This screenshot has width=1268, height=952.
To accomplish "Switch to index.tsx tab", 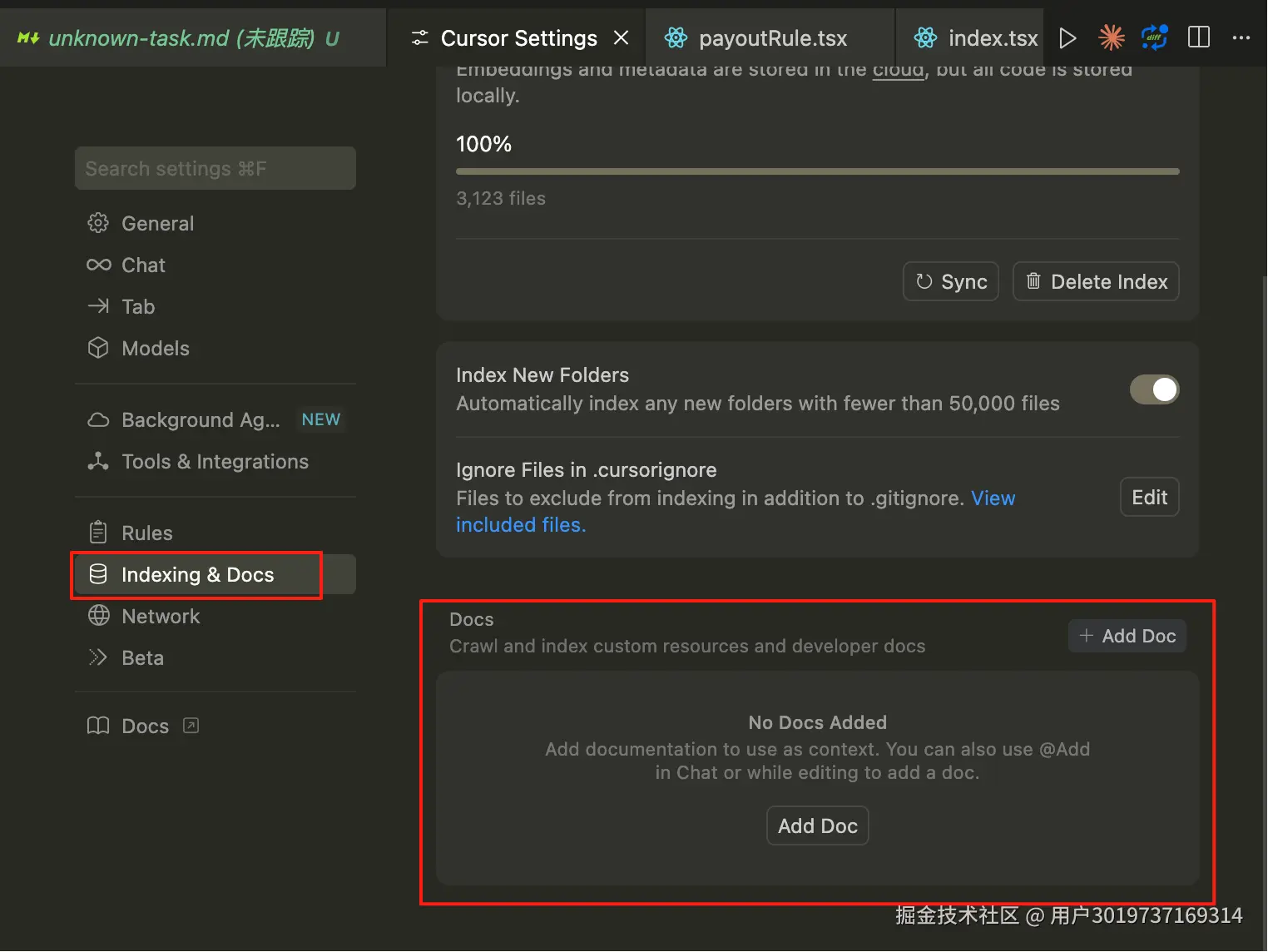I will pyautogui.click(x=970, y=38).
